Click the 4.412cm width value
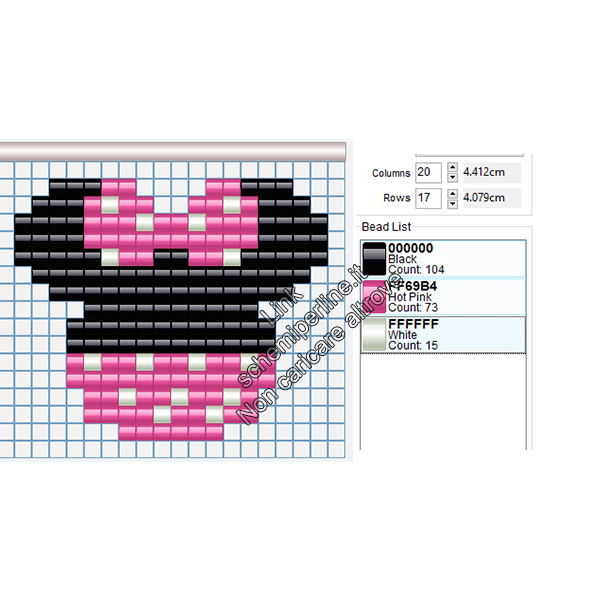The width and height of the screenshot is (600, 600). tap(484, 172)
